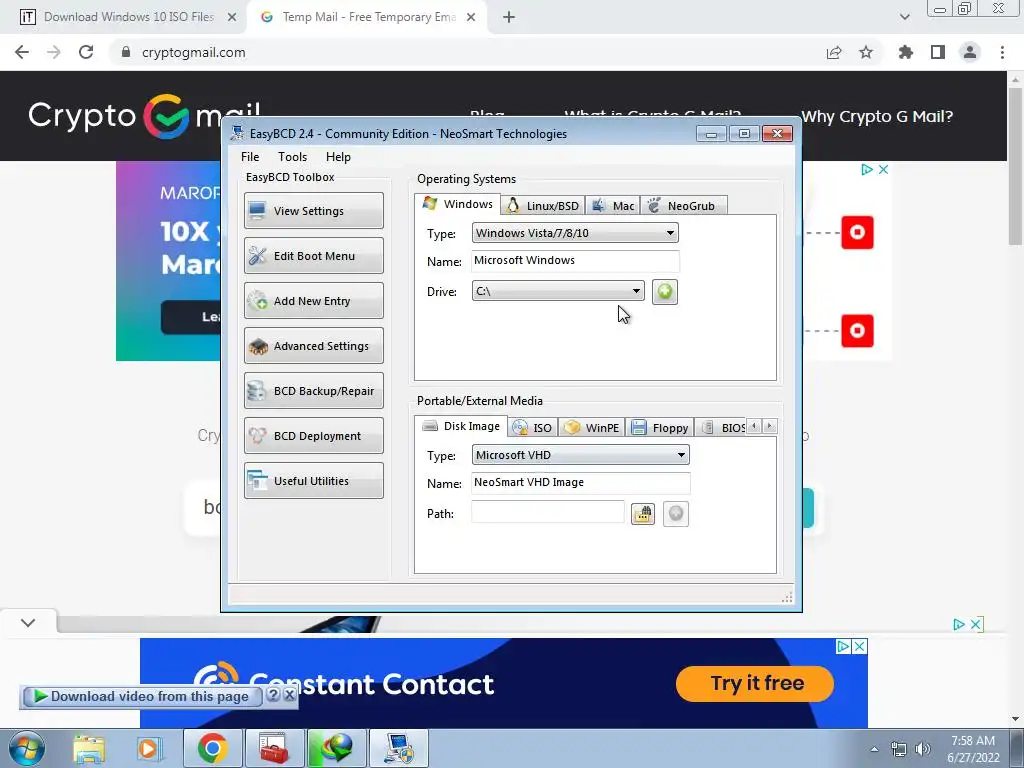Click the Chrome taskbar icon
This screenshot has height=768, width=1024.
click(213, 748)
